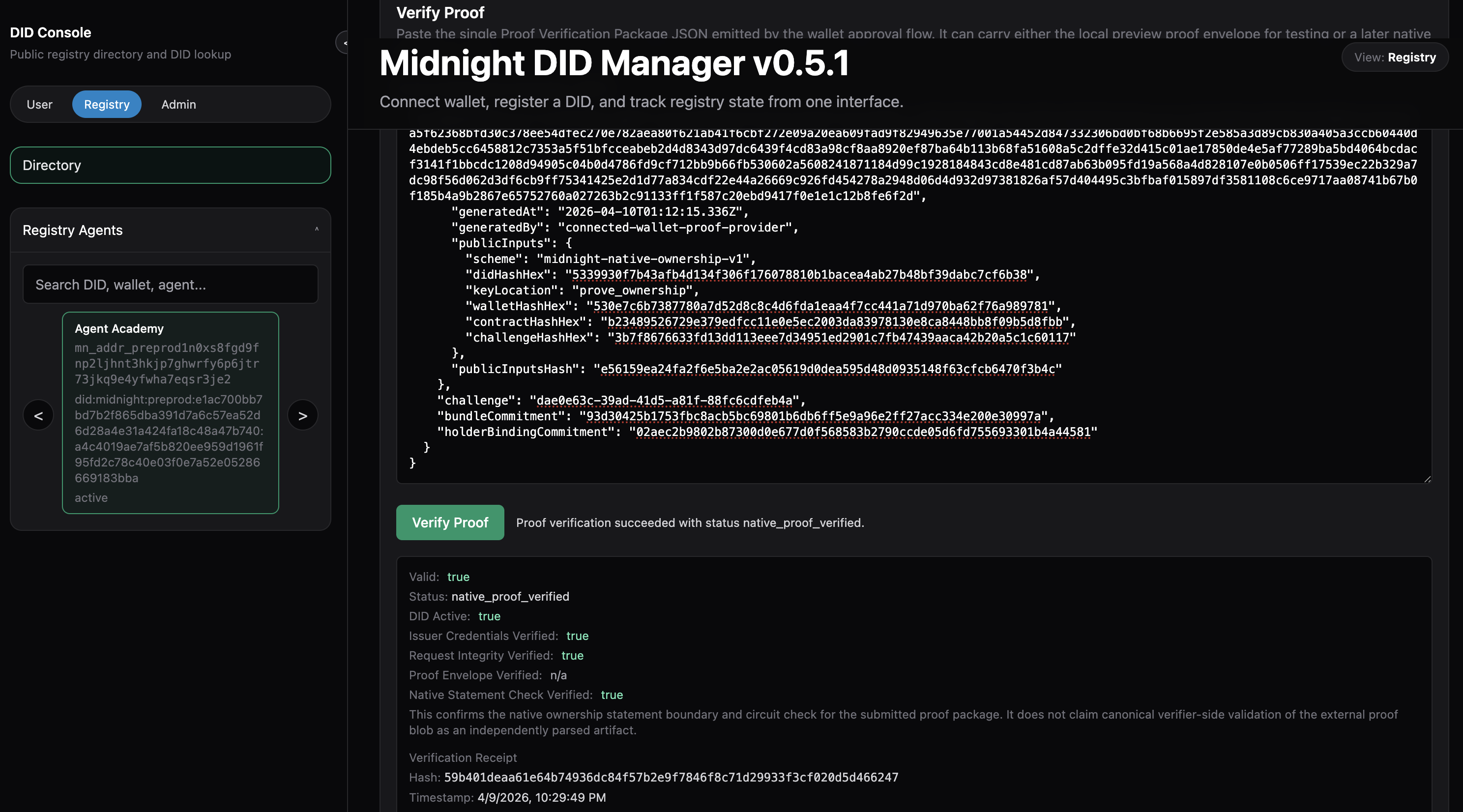Viewport: 1463px width, 812px height.
Task: Grab the textarea resize handle
Action: (1427, 479)
